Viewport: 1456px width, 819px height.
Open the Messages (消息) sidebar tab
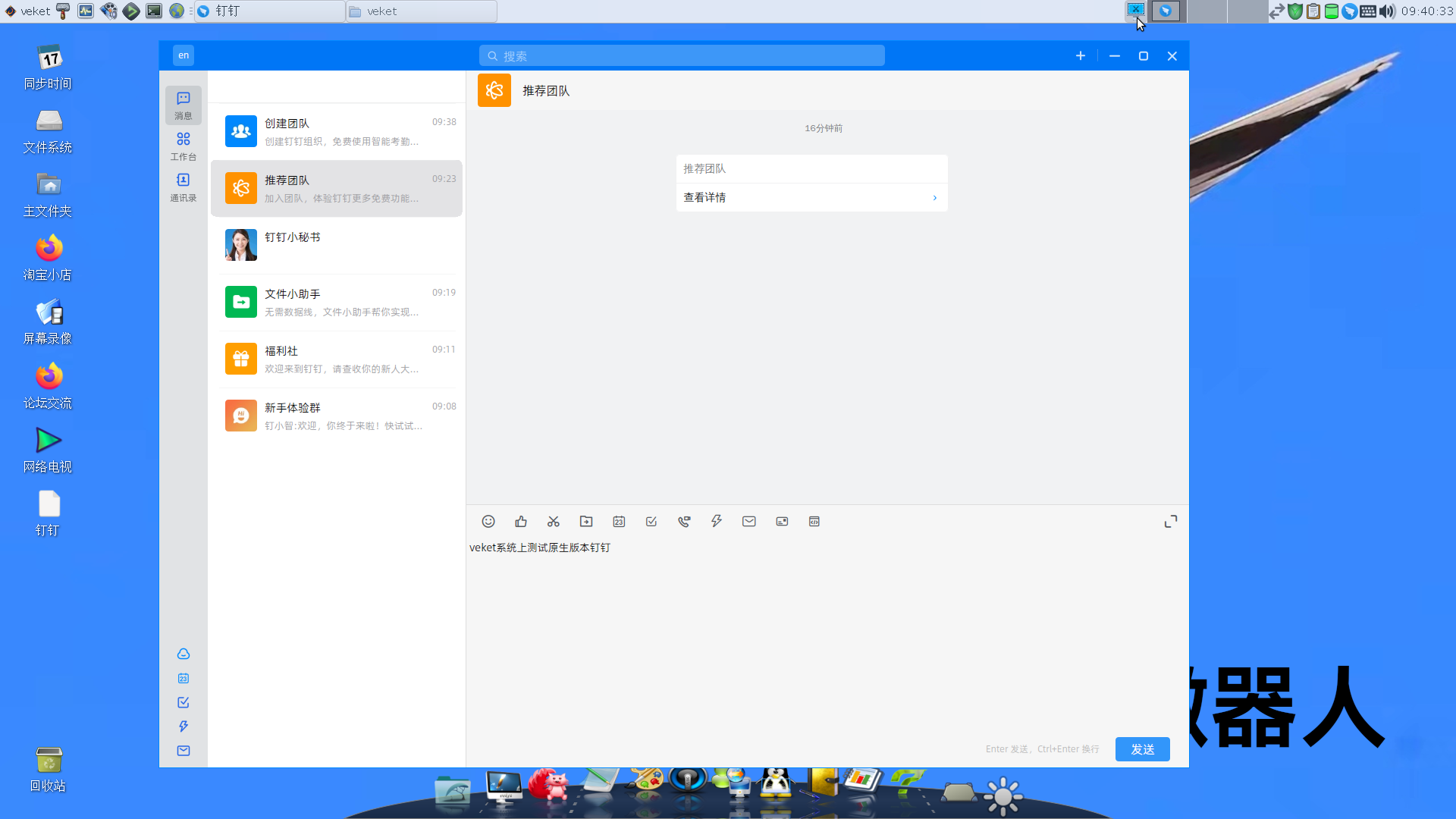pyautogui.click(x=184, y=105)
